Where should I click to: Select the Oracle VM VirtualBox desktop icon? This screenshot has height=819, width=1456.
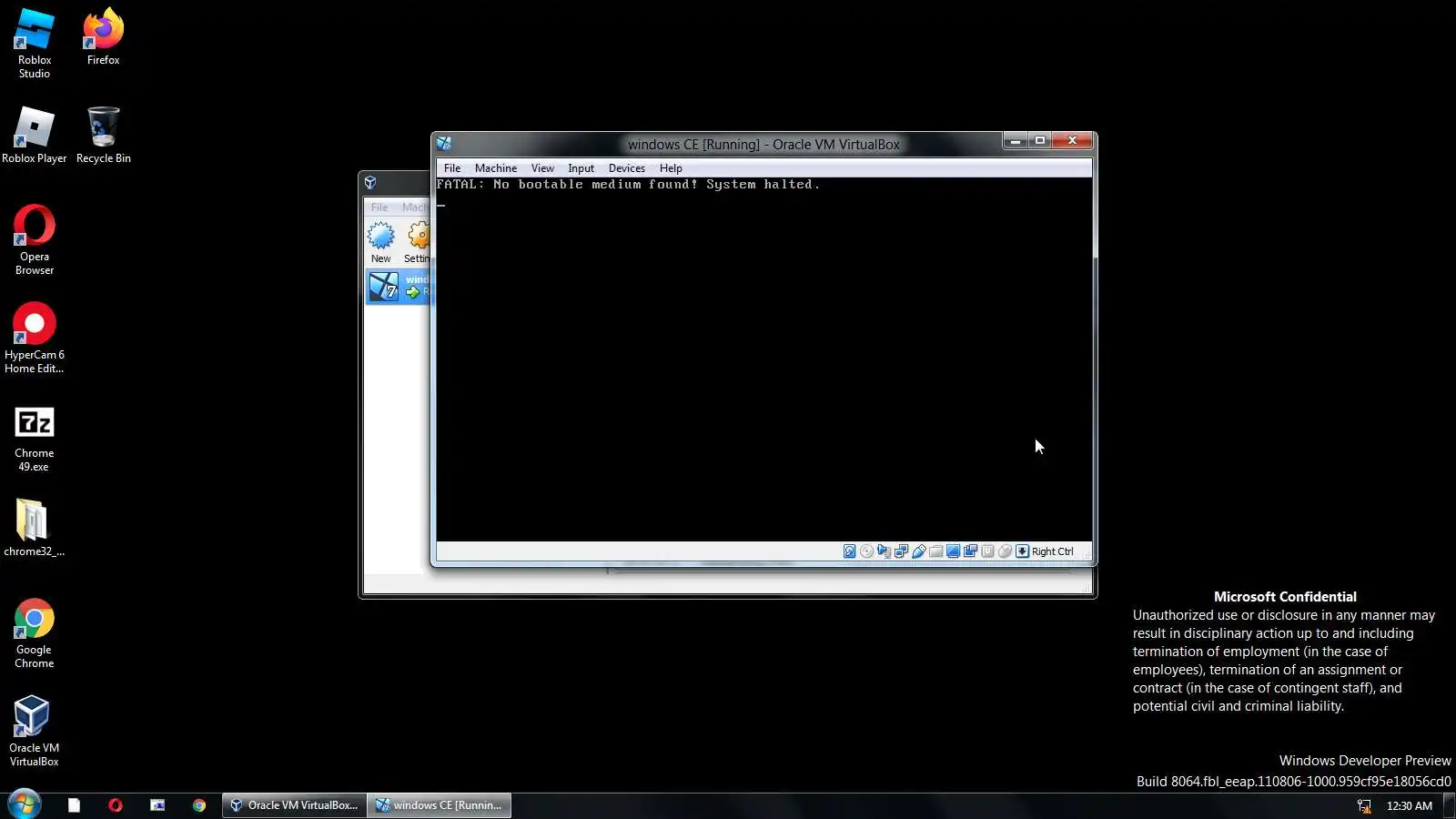pyautogui.click(x=35, y=732)
